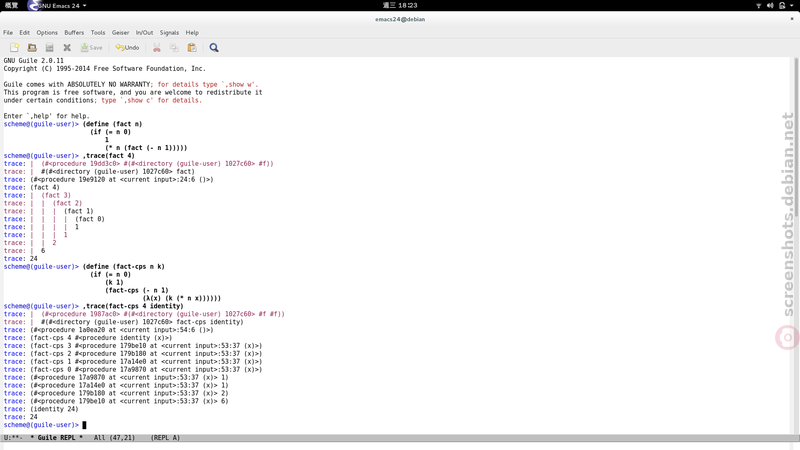Click the Paste clipboard icon
This screenshot has width=800, height=450.
[x=192, y=47]
